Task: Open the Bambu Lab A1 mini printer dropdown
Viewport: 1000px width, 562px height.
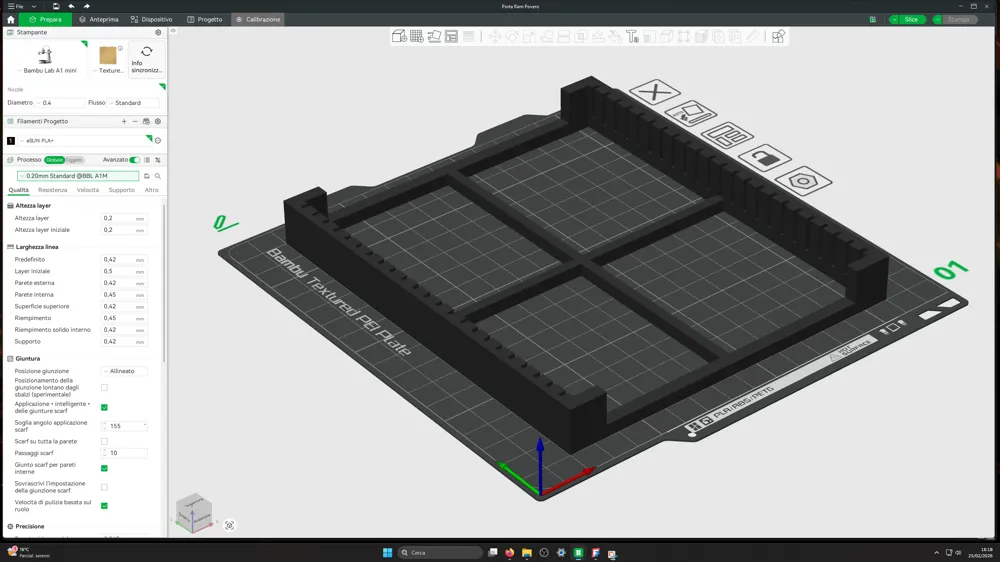Action: point(46,59)
